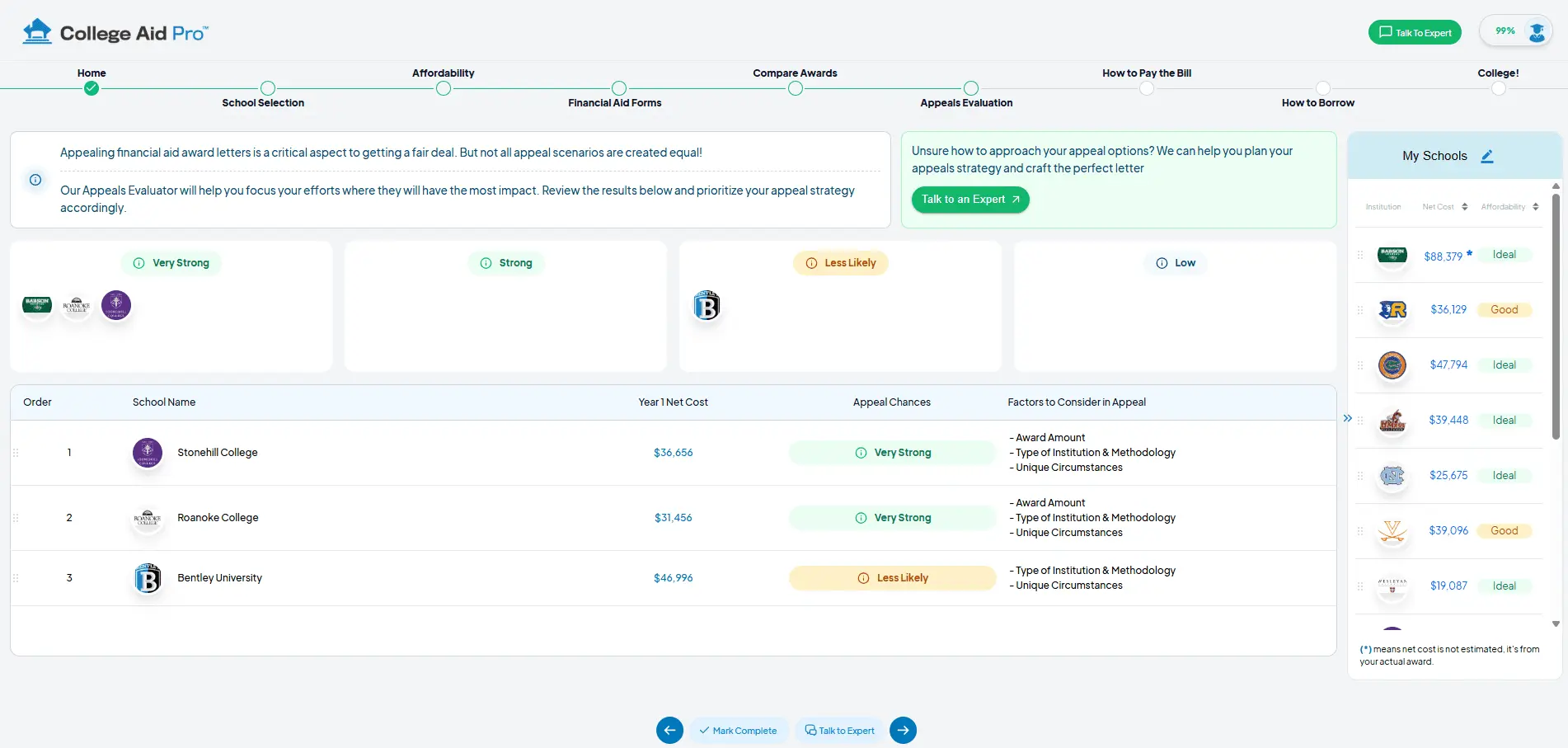Click Bentley University school name
The width and height of the screenshot is (1568, 748).
(219, 578)
